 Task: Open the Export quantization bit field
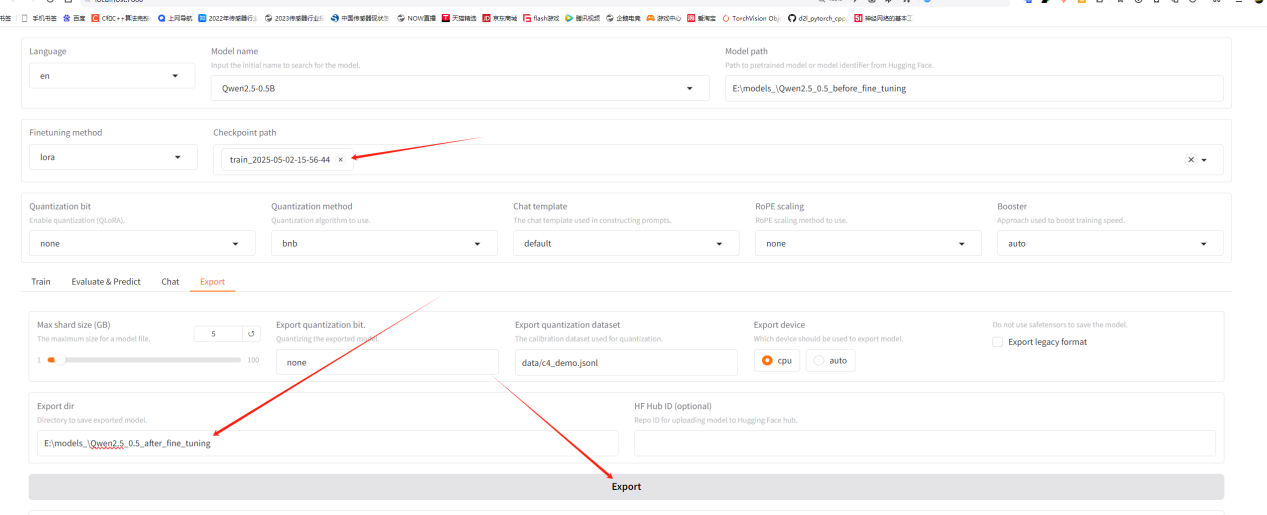[387, 362]
